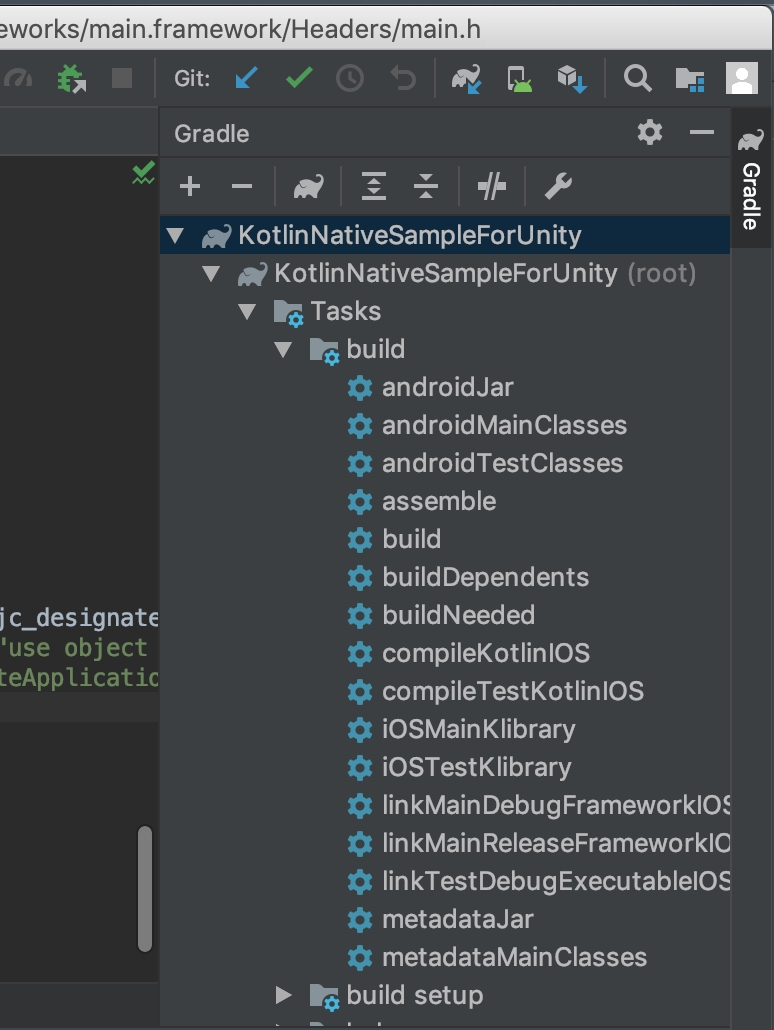Collapse the Tasks folder node
Image resolution: width=774 pixels, height=1030 pixels.
point(247,311)
